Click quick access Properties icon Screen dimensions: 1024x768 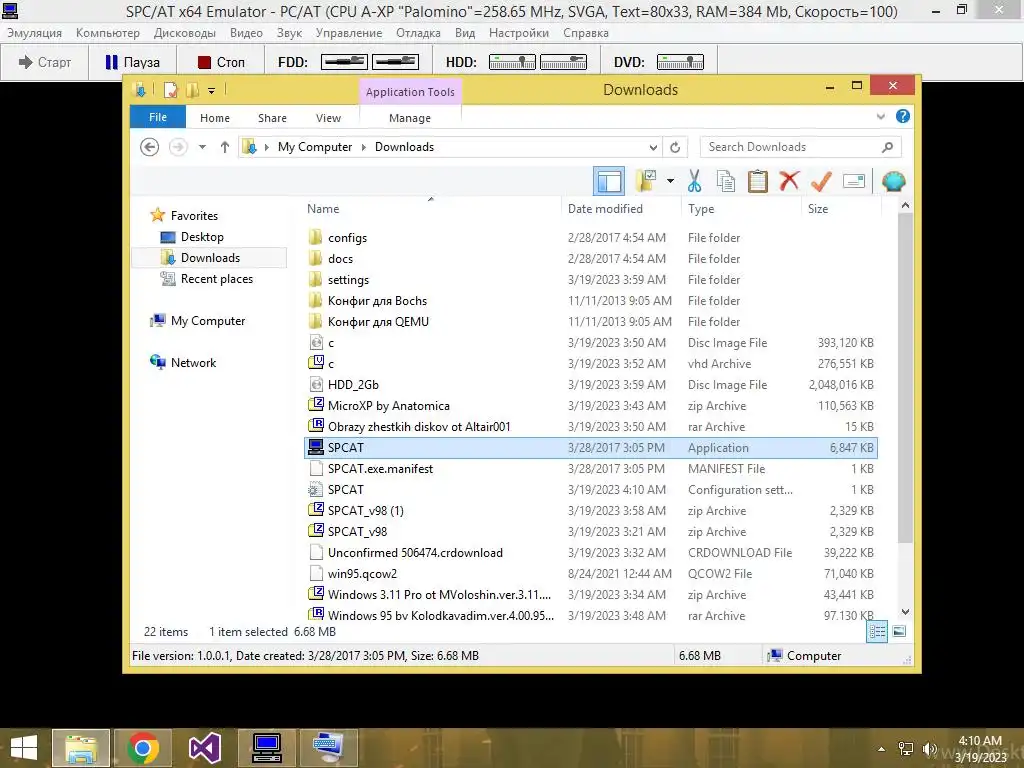pyautogui.click(x=170, y=90)
